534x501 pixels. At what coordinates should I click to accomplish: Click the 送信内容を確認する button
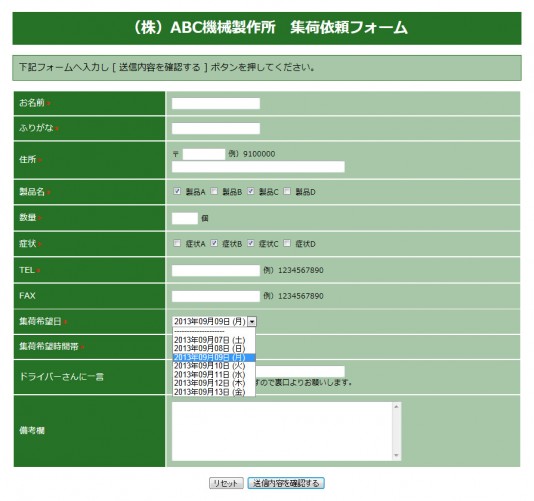286,483
